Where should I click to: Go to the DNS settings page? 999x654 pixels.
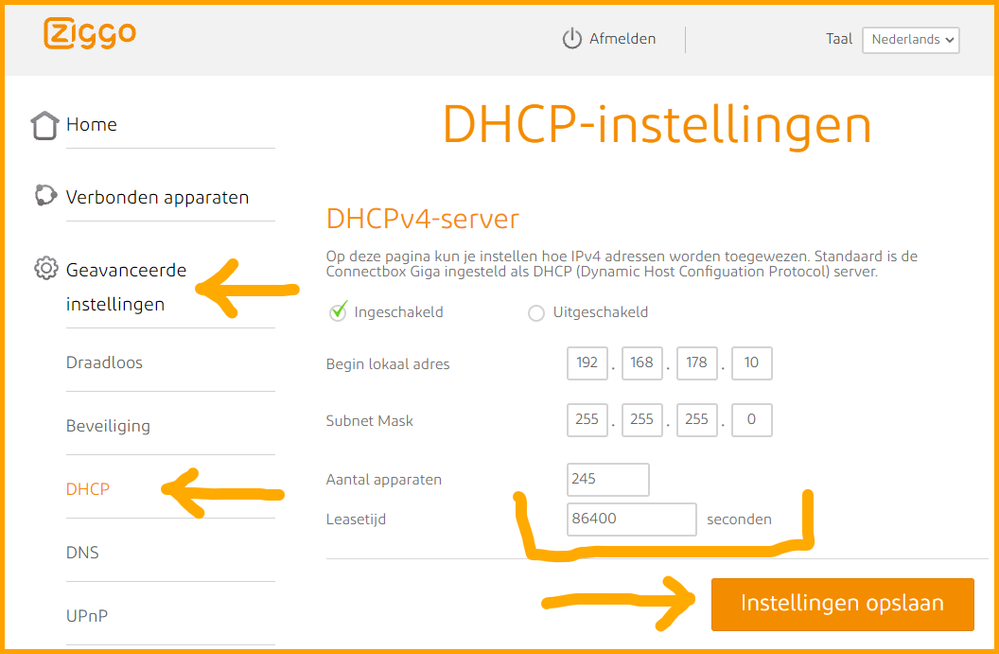click(x=82, y=552)
